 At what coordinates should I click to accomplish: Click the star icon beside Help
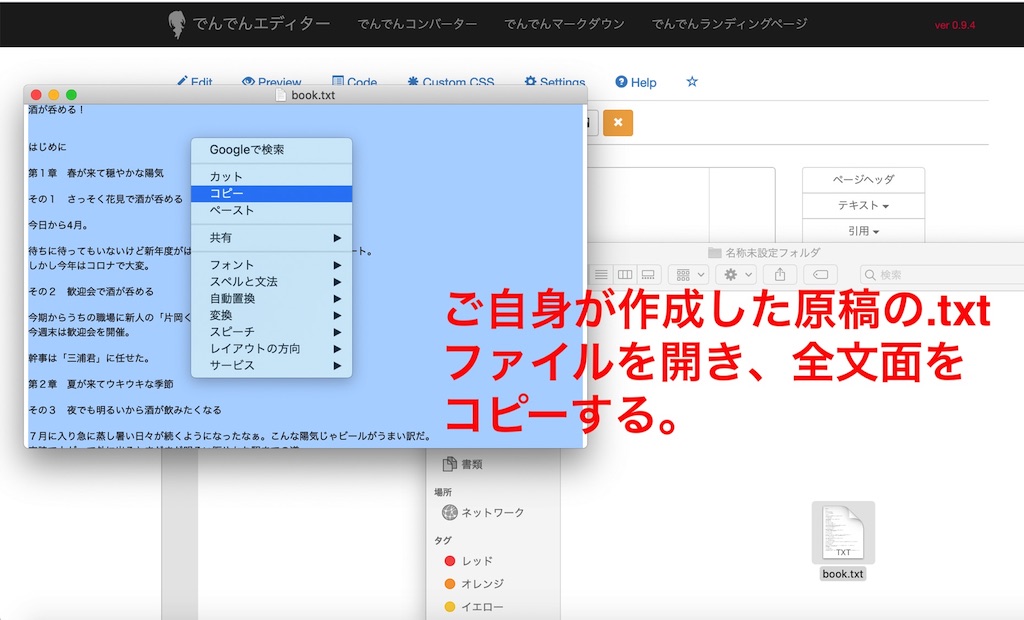(691, 82)
